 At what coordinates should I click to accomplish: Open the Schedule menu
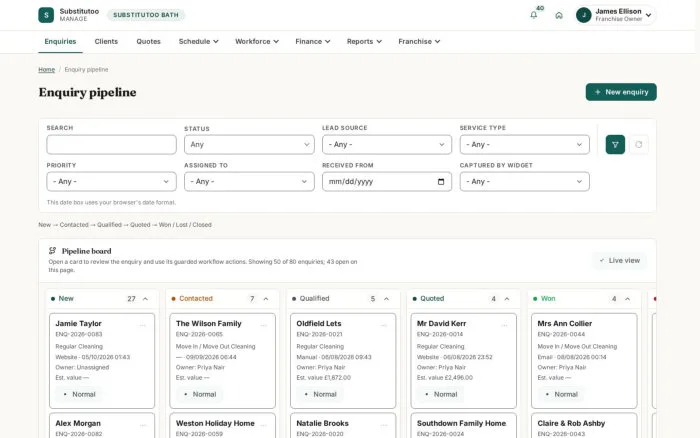click(x=199, y=42)
